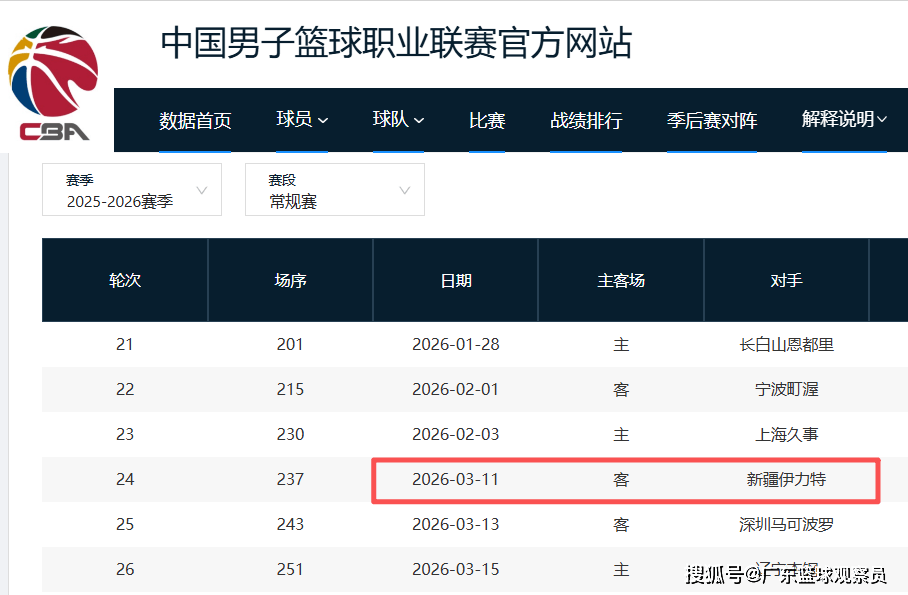
Task: Click the 对手 column header
Action: (x=787, y=280)
